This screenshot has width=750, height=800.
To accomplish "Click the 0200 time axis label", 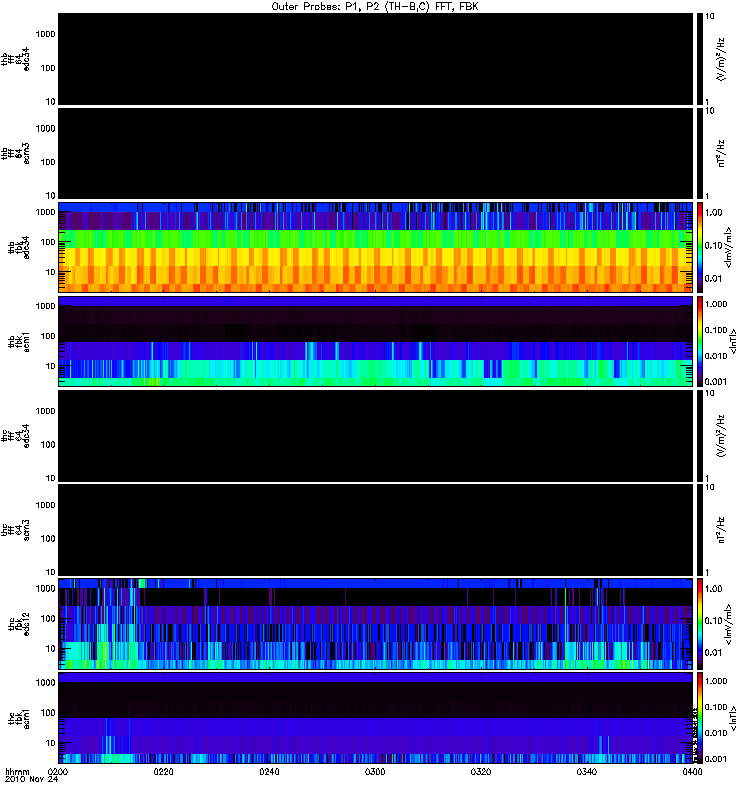I will click(x=58, y=771).
